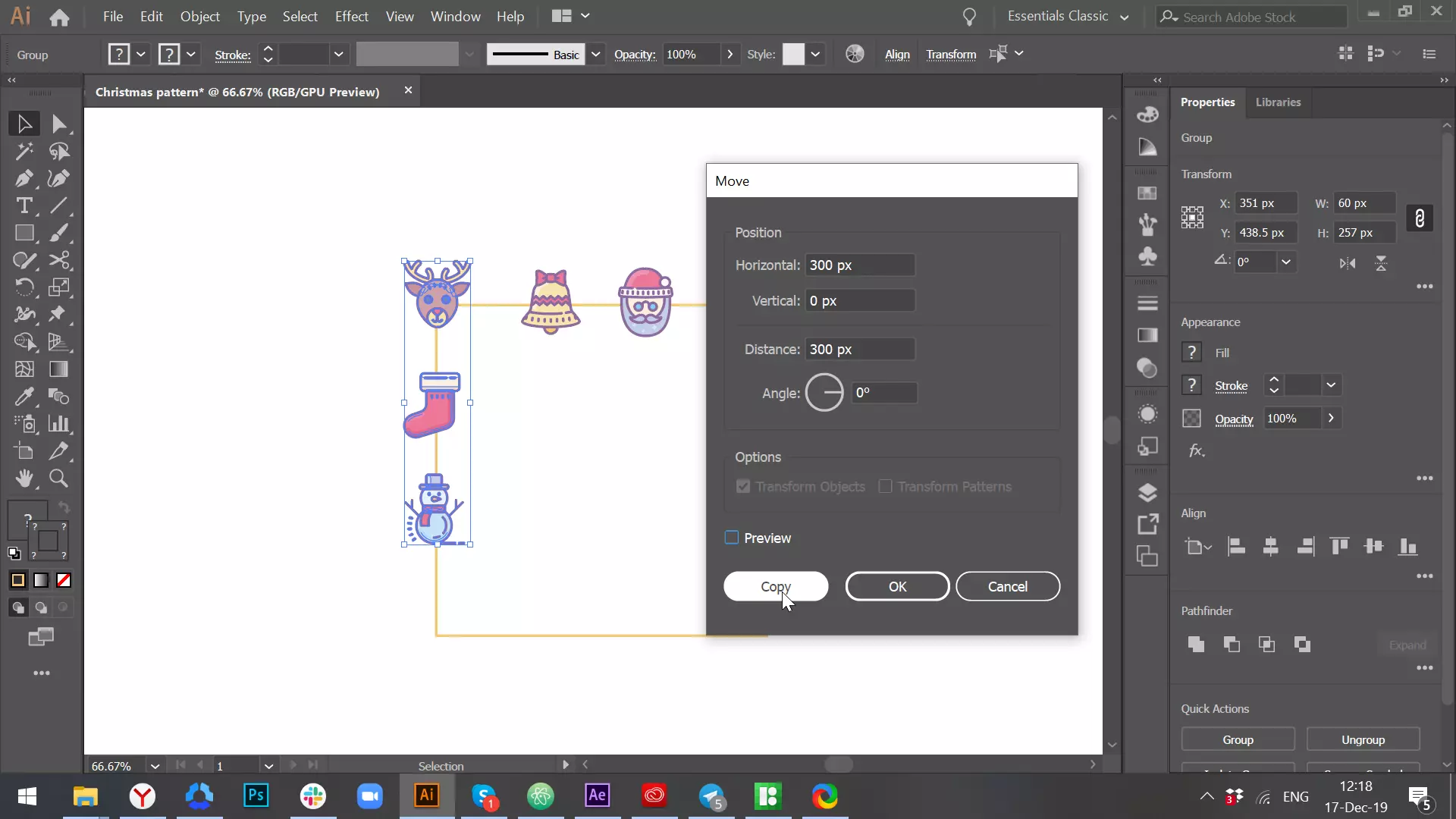Viewport: 1456px width, 819px height.
Task: Set default fill and stroke
Action: pos(14,553)
